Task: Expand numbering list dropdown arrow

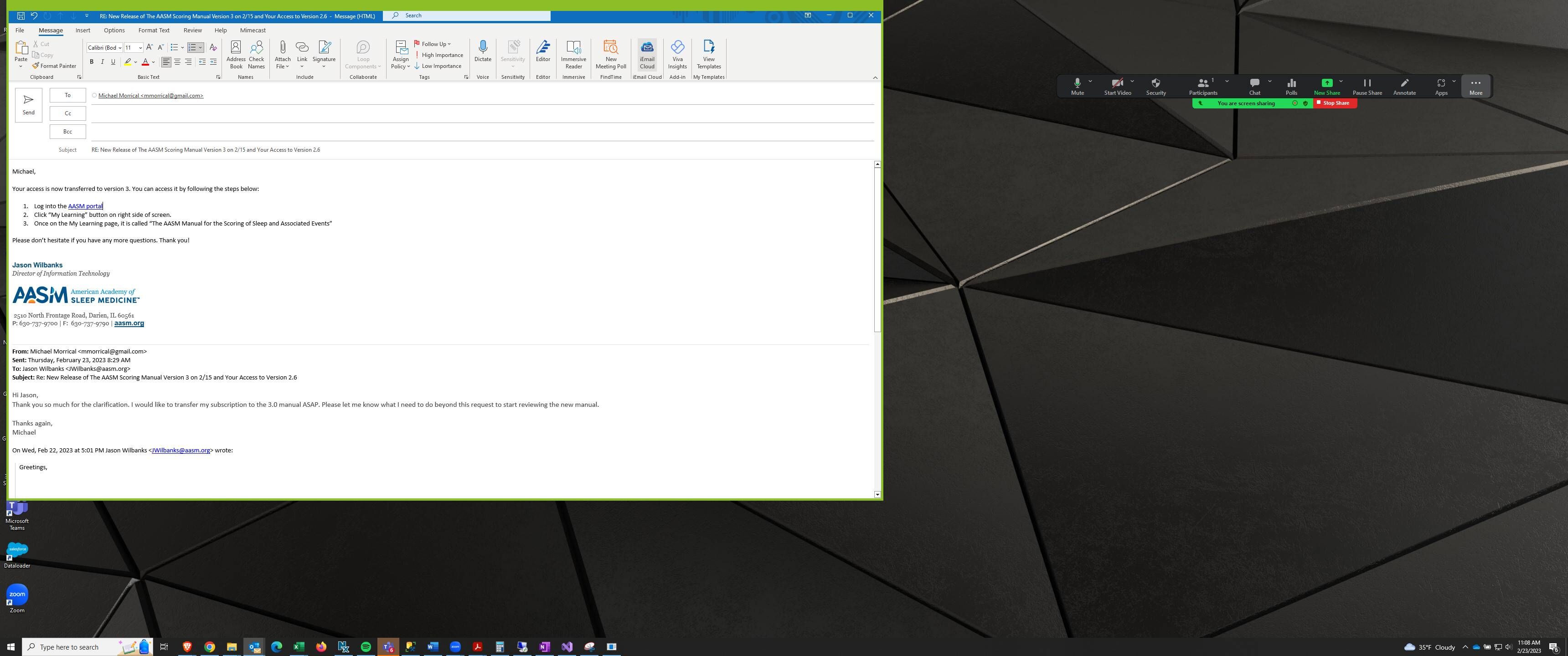Action: coord(200,47)
